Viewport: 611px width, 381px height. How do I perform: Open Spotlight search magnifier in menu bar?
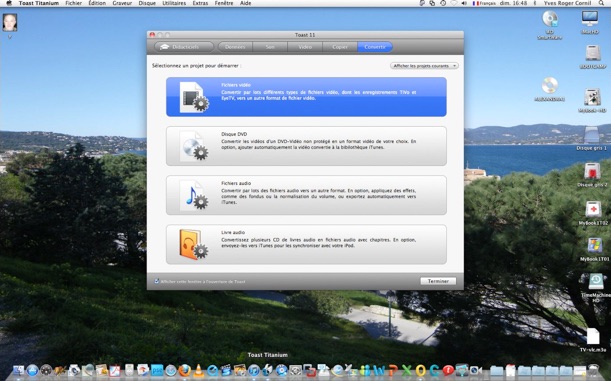pyautogui.click(x=602, y=3)
